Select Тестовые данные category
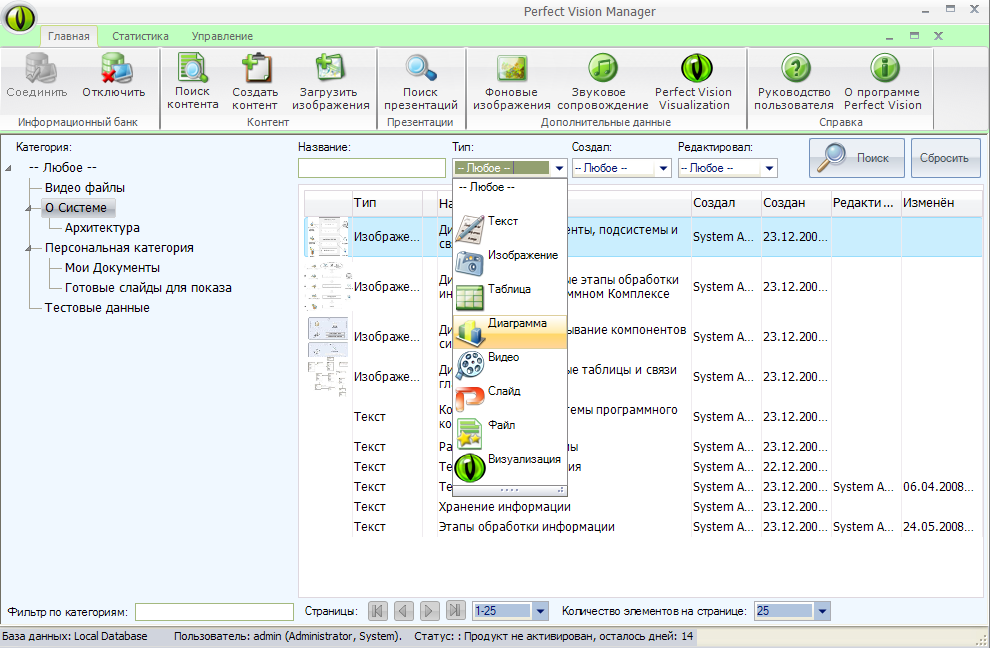Image resolution: width=990 pixels, height=648 pixels. [x=97, y=308]
